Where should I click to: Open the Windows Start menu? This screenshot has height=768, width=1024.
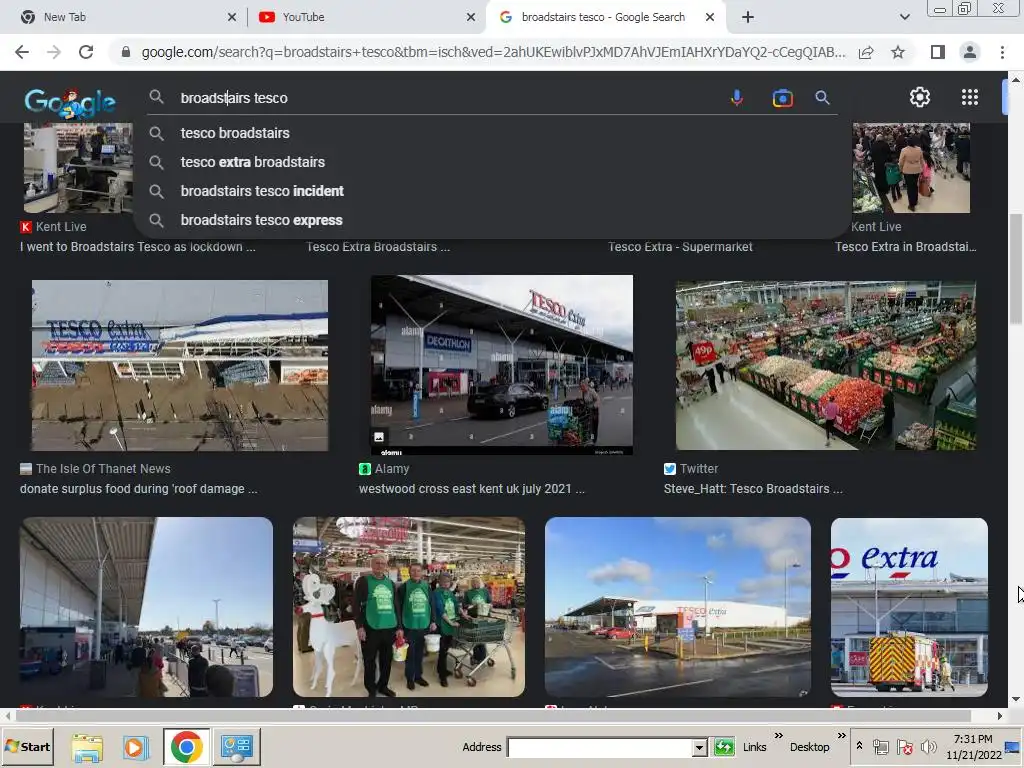[27, 746]
